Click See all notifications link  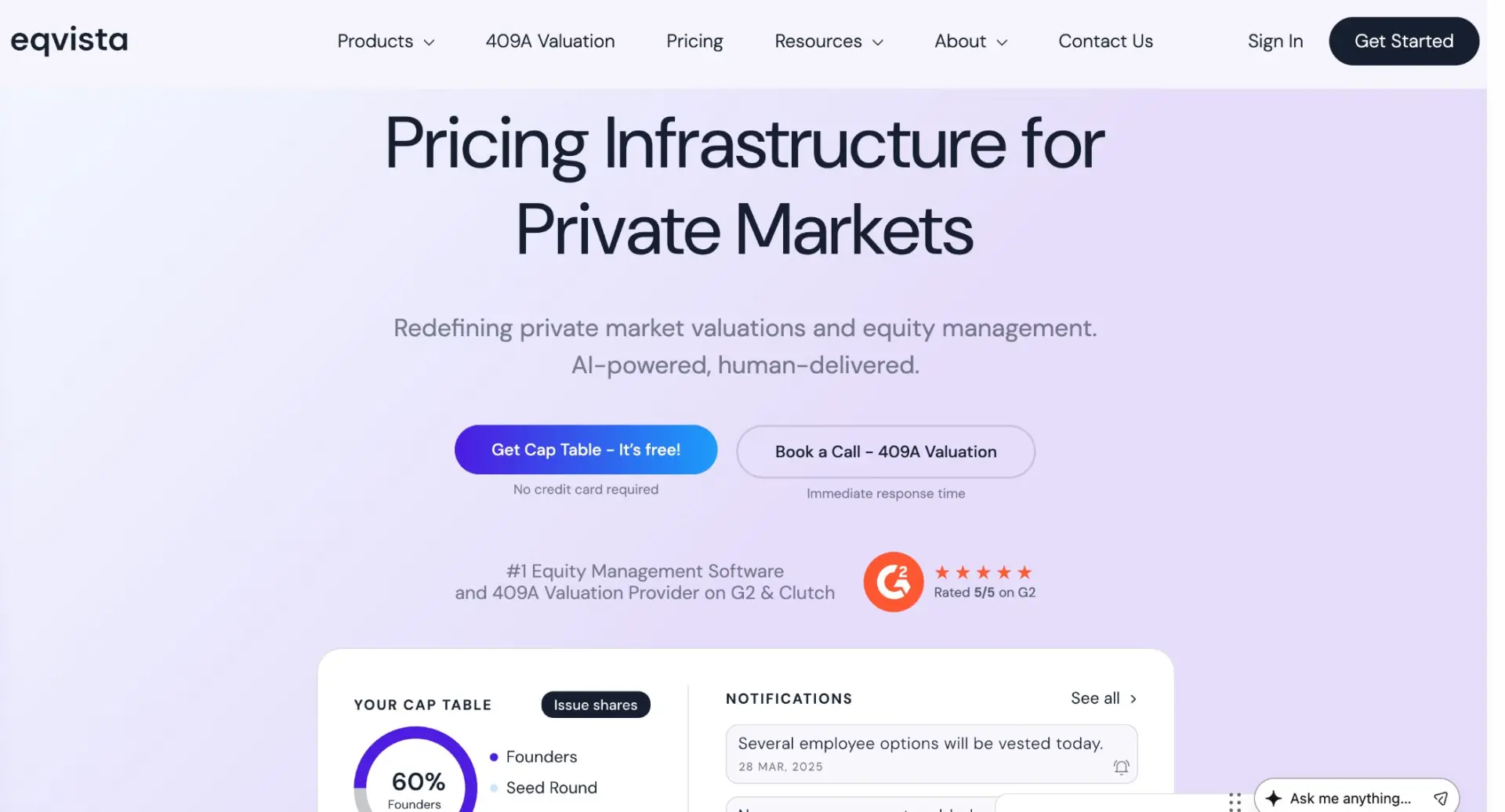pos(1104,698)
